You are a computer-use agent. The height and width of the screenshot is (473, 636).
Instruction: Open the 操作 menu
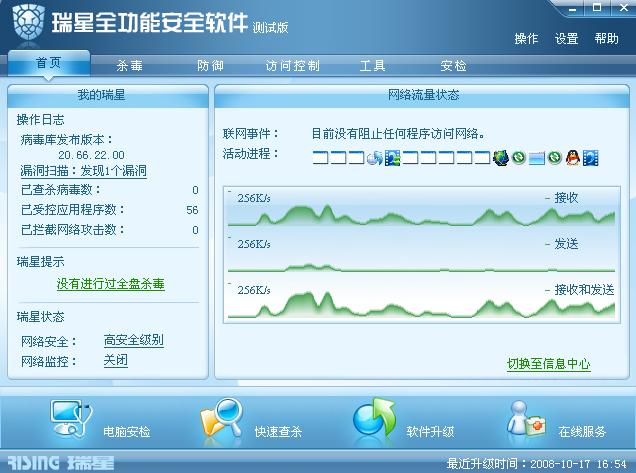(x=526, y=39)
